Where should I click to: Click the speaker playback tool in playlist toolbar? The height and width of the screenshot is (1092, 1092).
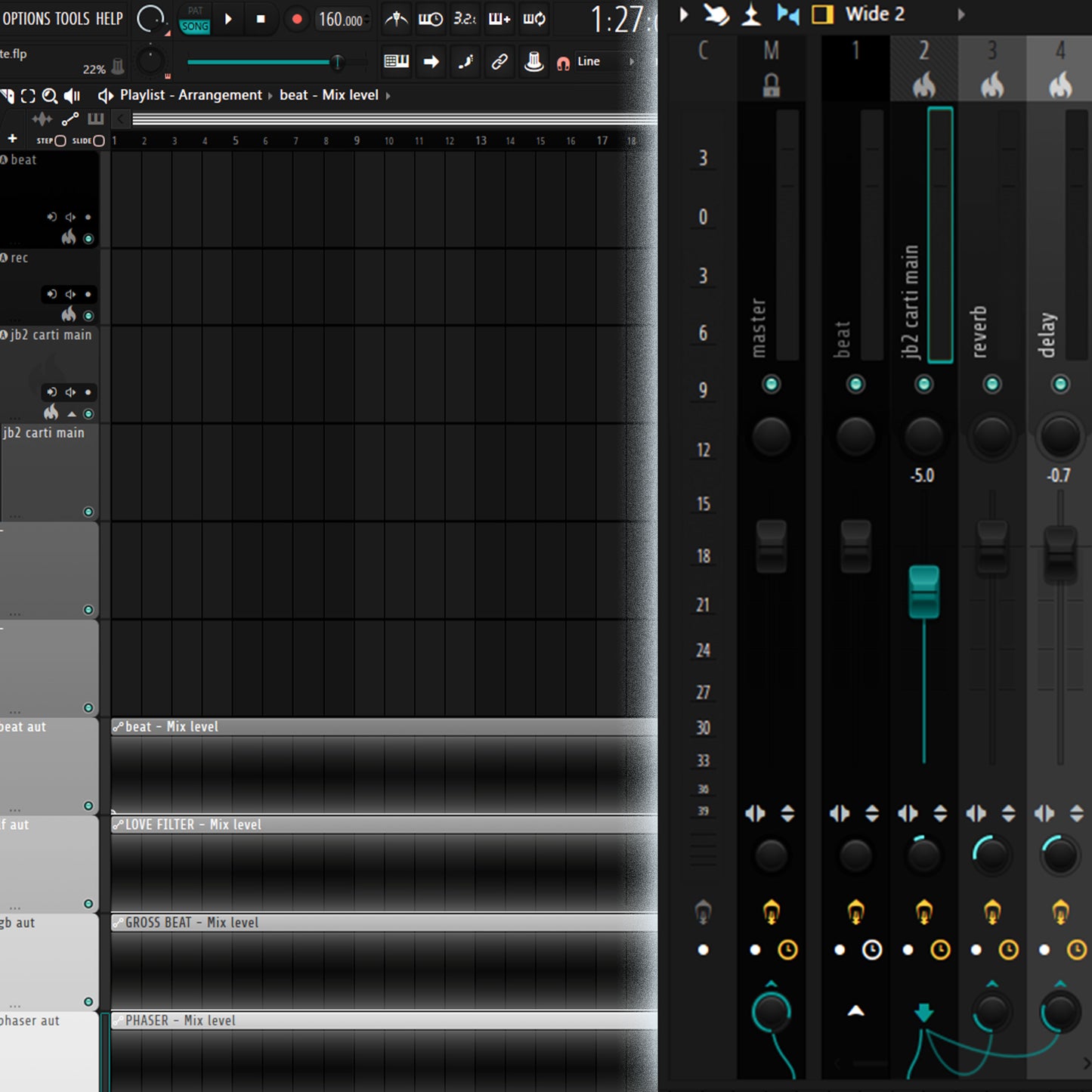(73, 96)
